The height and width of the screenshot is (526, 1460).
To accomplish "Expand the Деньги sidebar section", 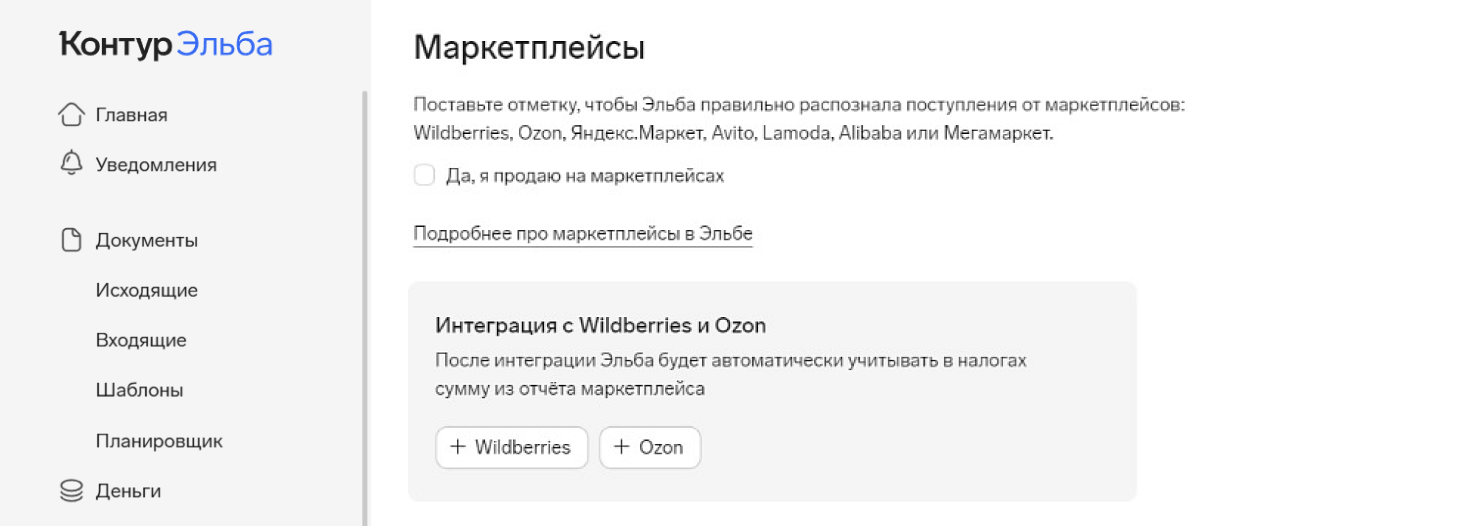I will tap(128, 491).
